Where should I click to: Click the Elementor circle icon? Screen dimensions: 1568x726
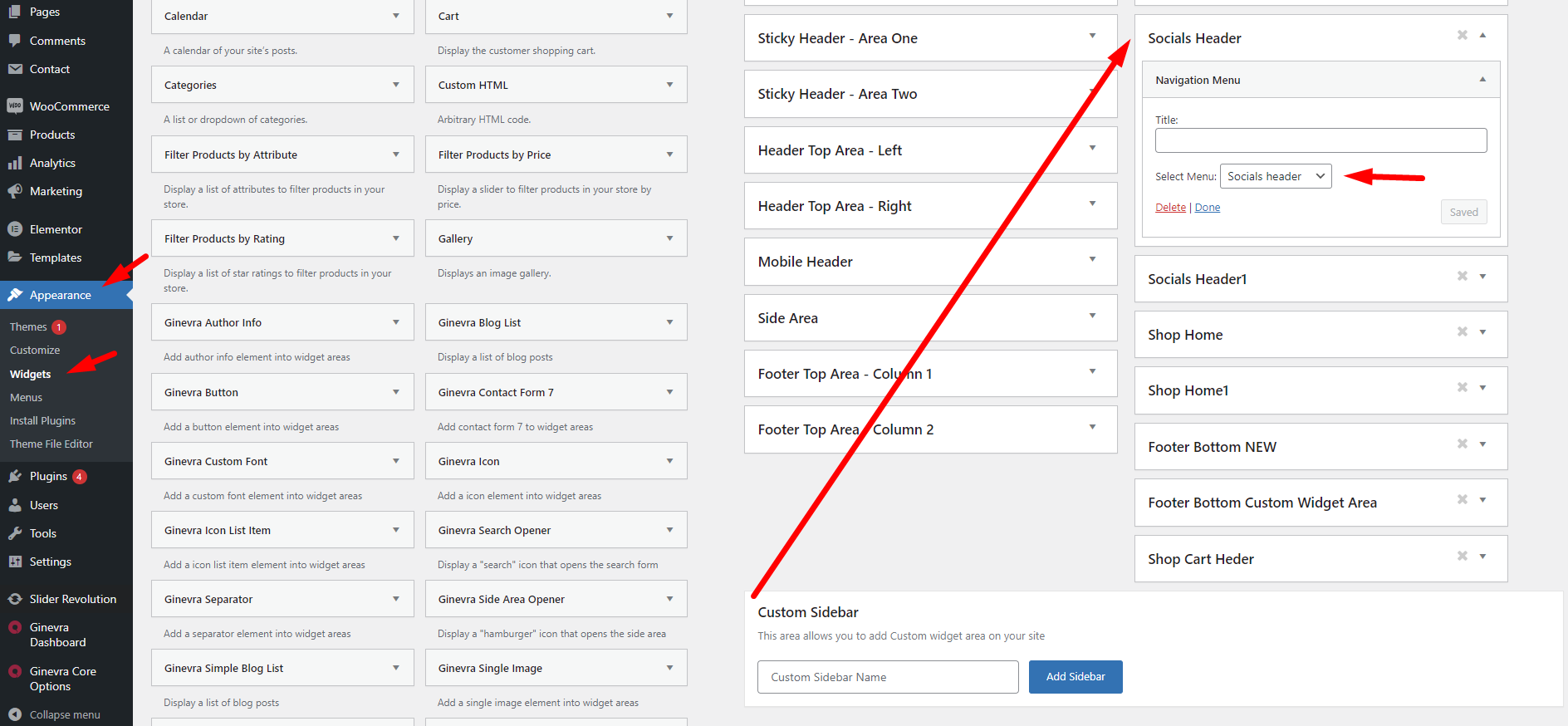[15, 229]
